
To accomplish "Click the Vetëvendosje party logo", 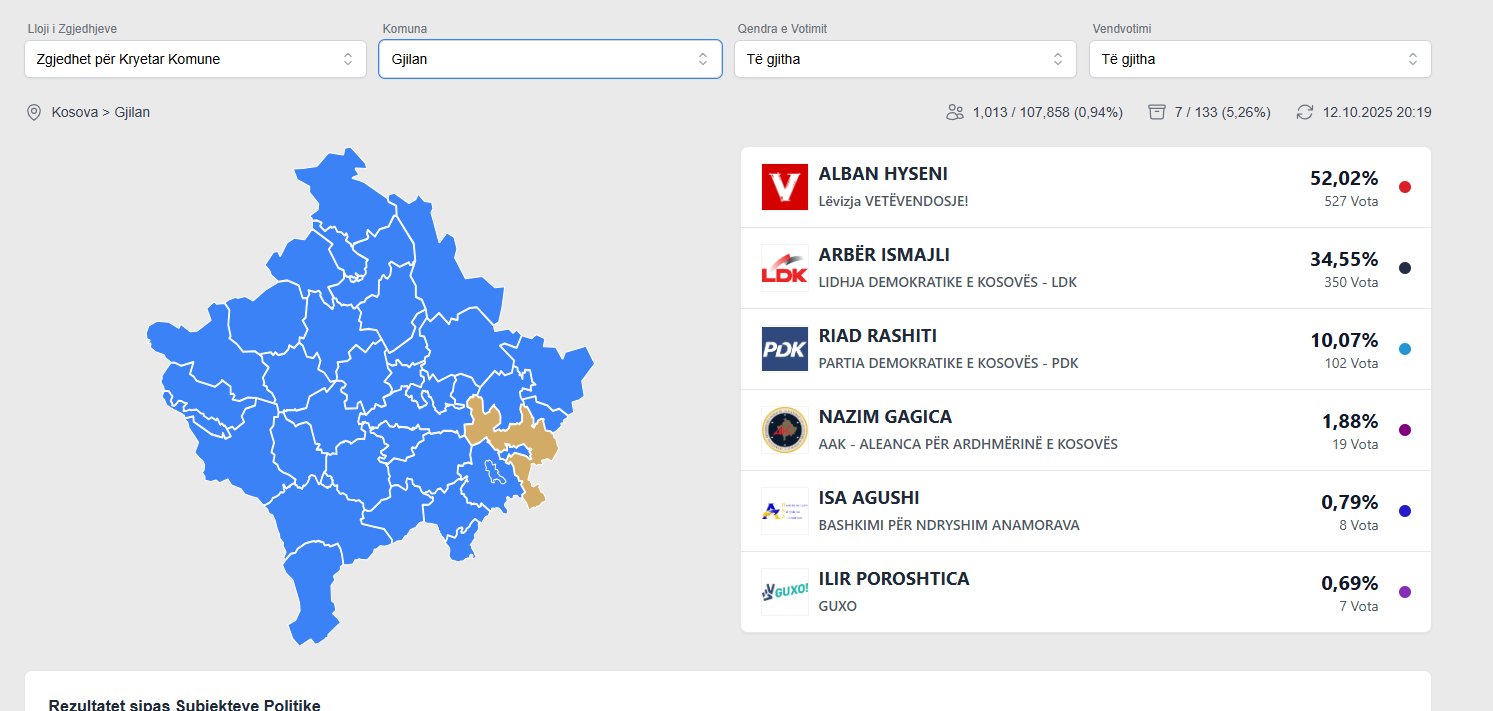I will pos(784,187).
